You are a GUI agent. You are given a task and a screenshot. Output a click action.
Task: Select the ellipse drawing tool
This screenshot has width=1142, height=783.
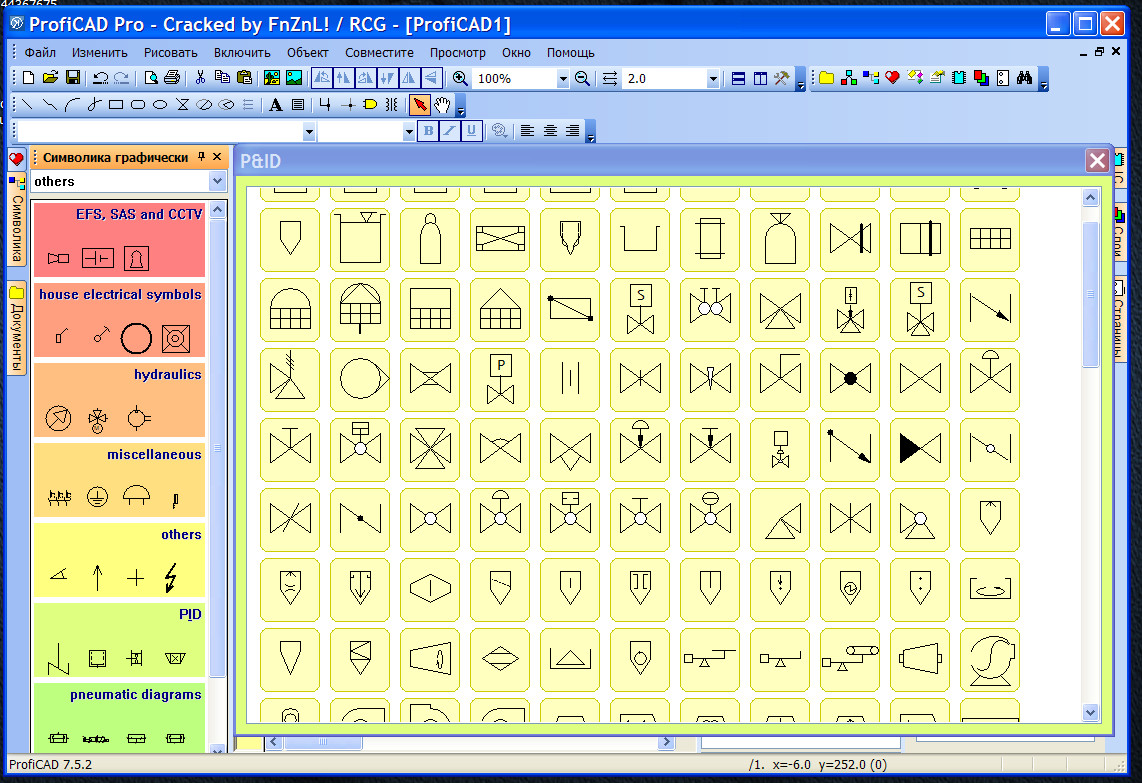pyautogui.click(x=160, y=105)
